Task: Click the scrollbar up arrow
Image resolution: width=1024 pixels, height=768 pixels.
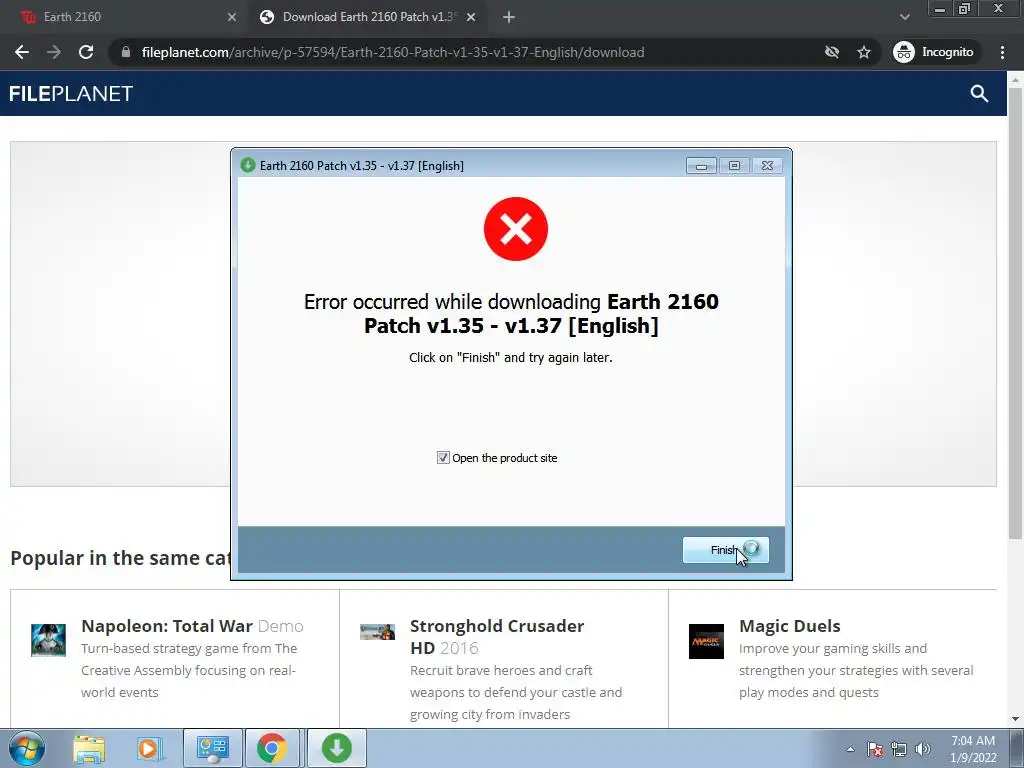Action: [x=1015, y=79]
